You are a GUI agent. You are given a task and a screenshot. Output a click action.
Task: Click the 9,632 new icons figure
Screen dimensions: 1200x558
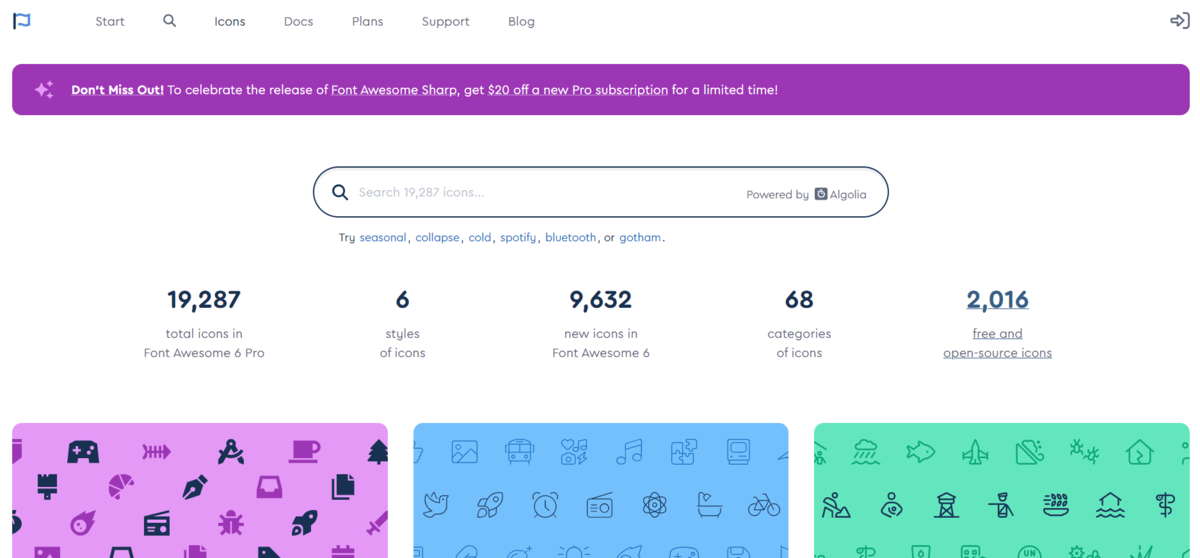pos(601,299)
